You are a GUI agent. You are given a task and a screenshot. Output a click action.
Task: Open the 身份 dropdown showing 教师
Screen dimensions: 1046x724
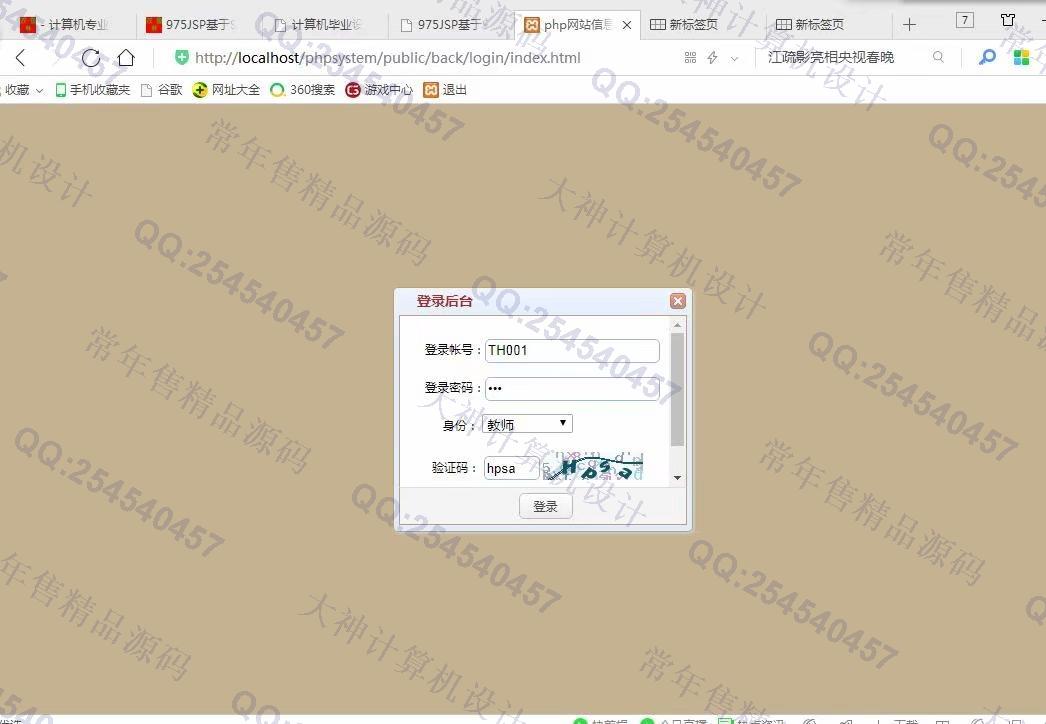(527, 424)
